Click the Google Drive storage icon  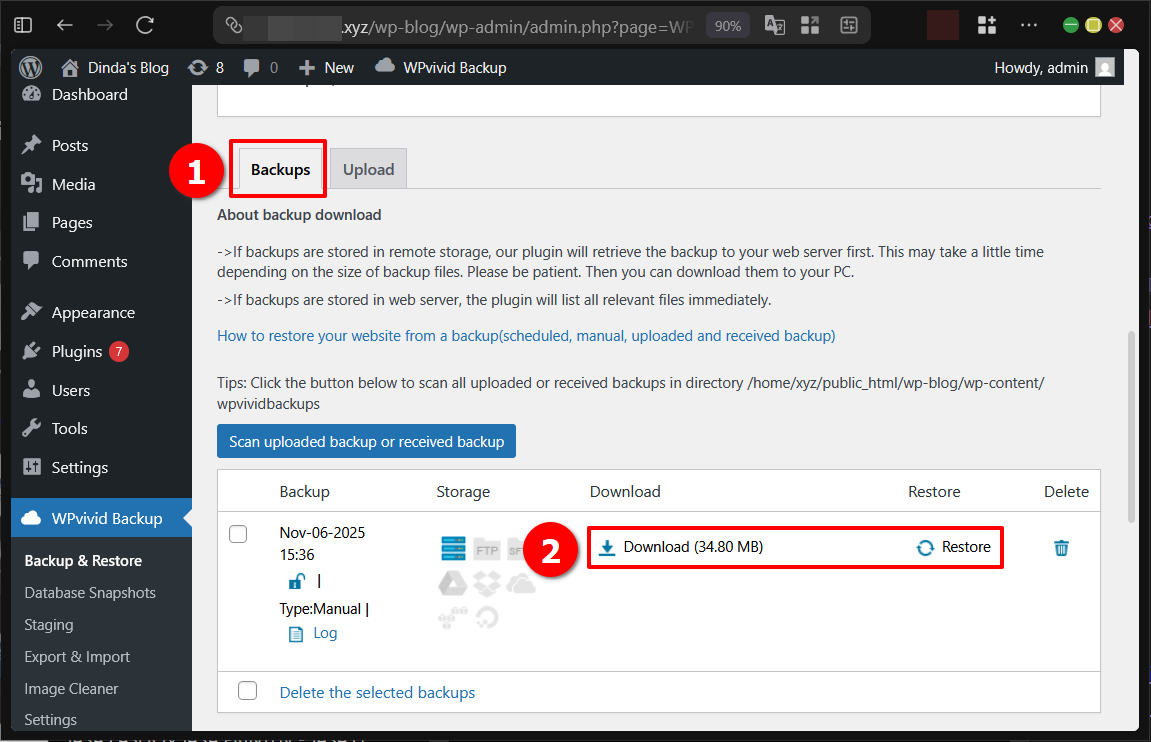(x=453, y=583)
